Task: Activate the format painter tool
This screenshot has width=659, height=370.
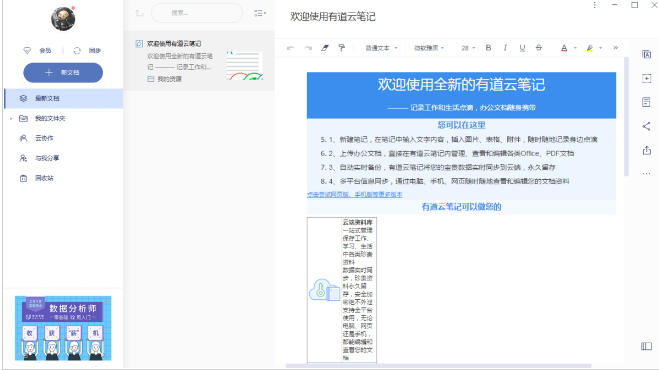Action: click(x=342, y=48)
